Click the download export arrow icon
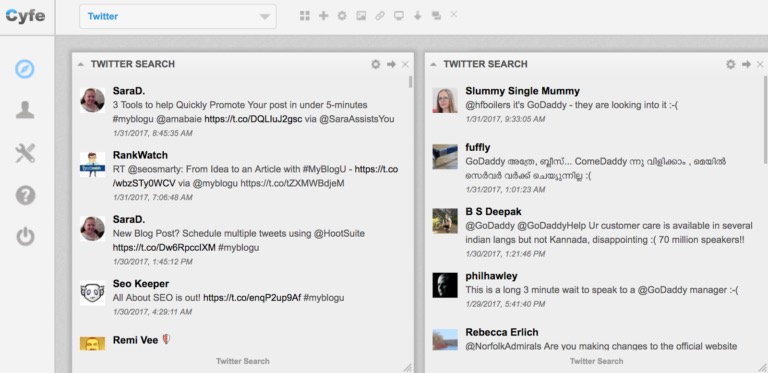The height and width of the screenshot is (373, 768). [x=417, y=16]
